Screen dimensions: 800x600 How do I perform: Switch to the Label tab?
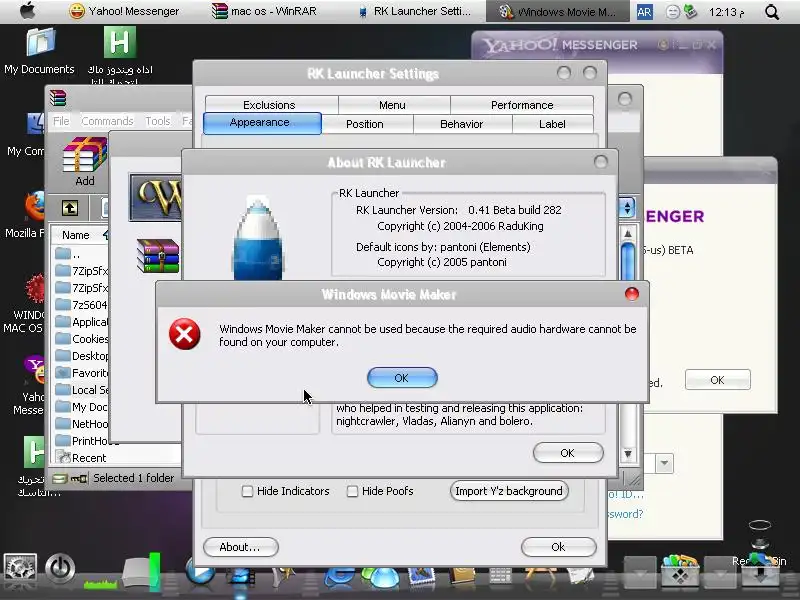(x=552, y=124)
